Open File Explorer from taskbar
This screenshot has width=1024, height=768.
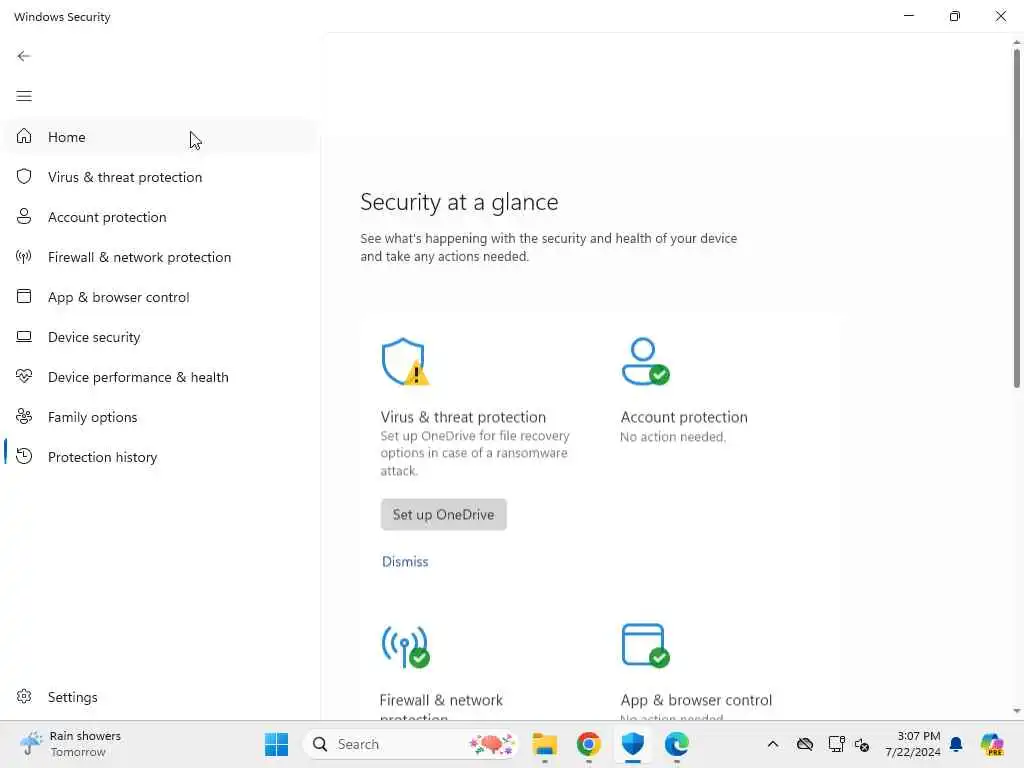(545, 744)
